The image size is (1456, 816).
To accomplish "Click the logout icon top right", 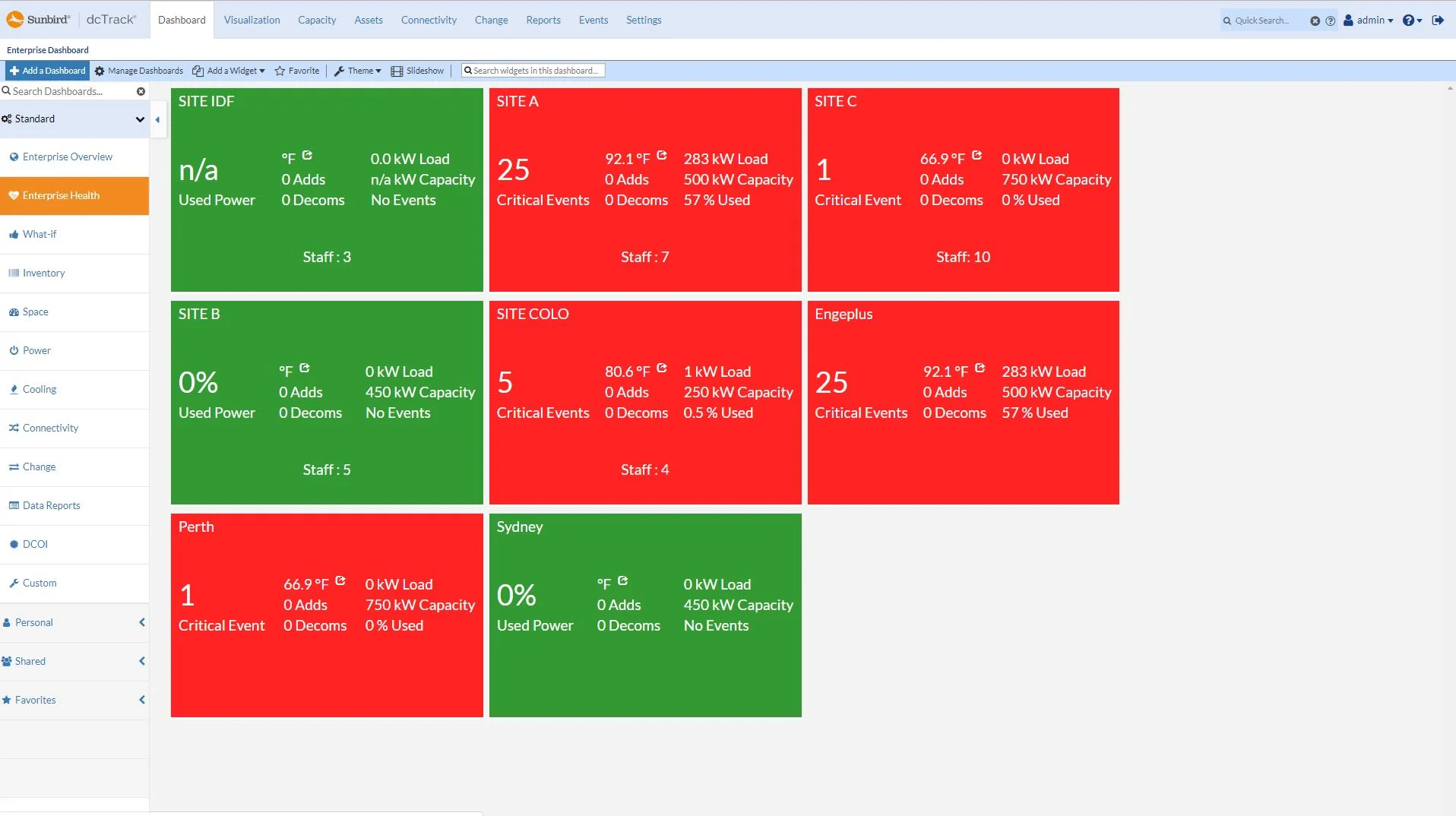I will click(x=1439, y=21).
